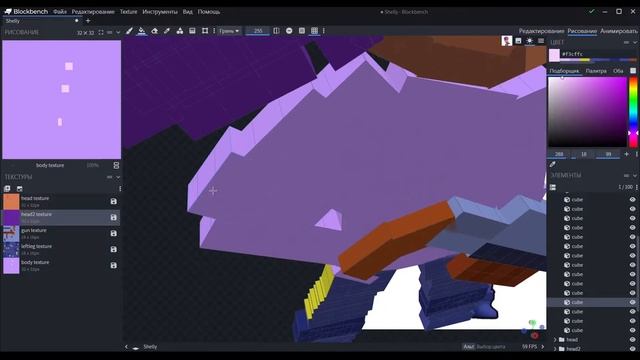This screenshot has height=360, width=640.
Task: Select the Color Picker eyedropper tool in toolbar
Action: pos(167,31)
